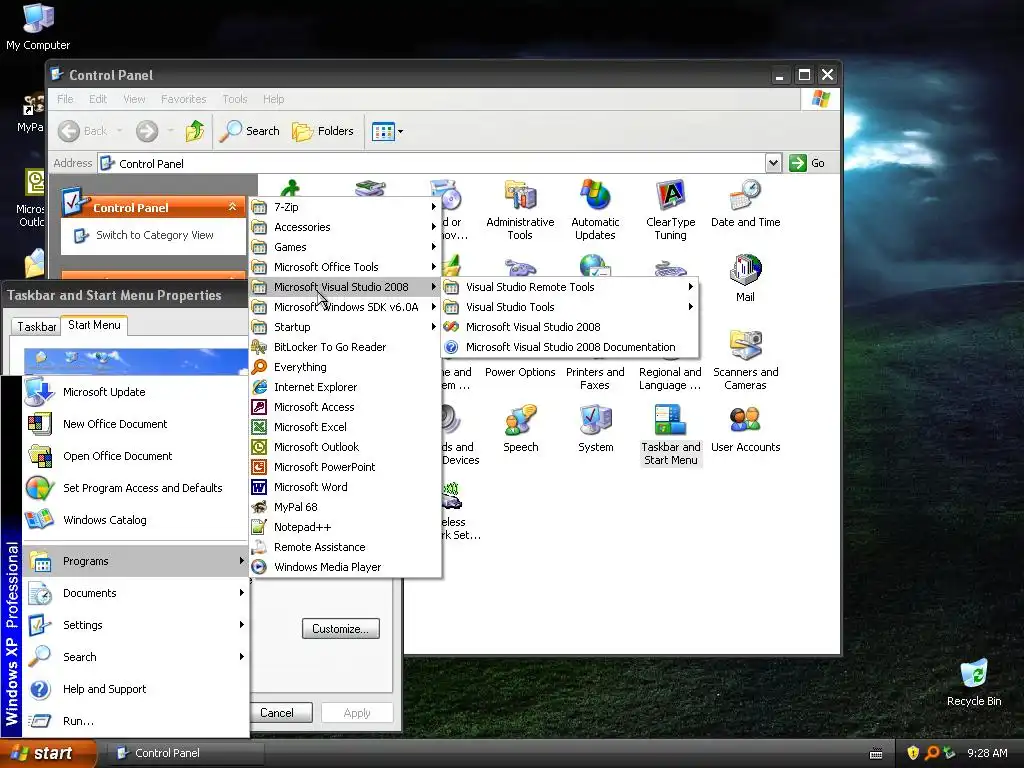Launch Microsoft Word

point(345,487)
